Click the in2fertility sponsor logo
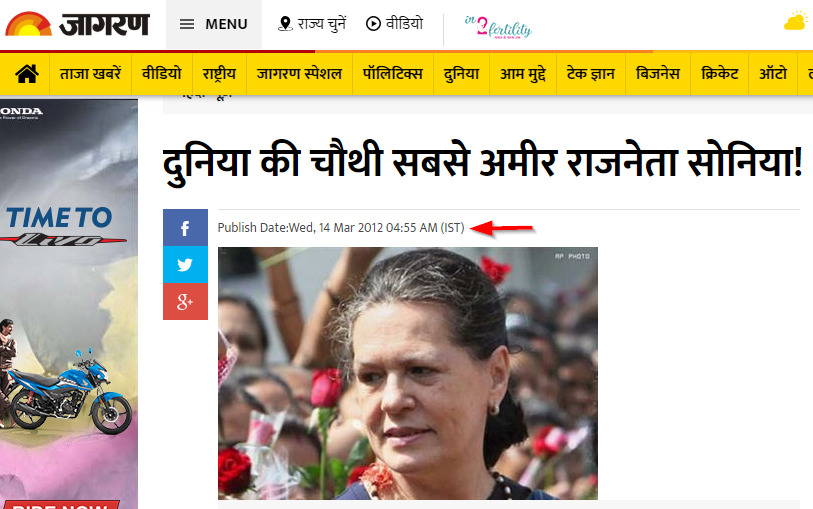 [x=498, y=27]
